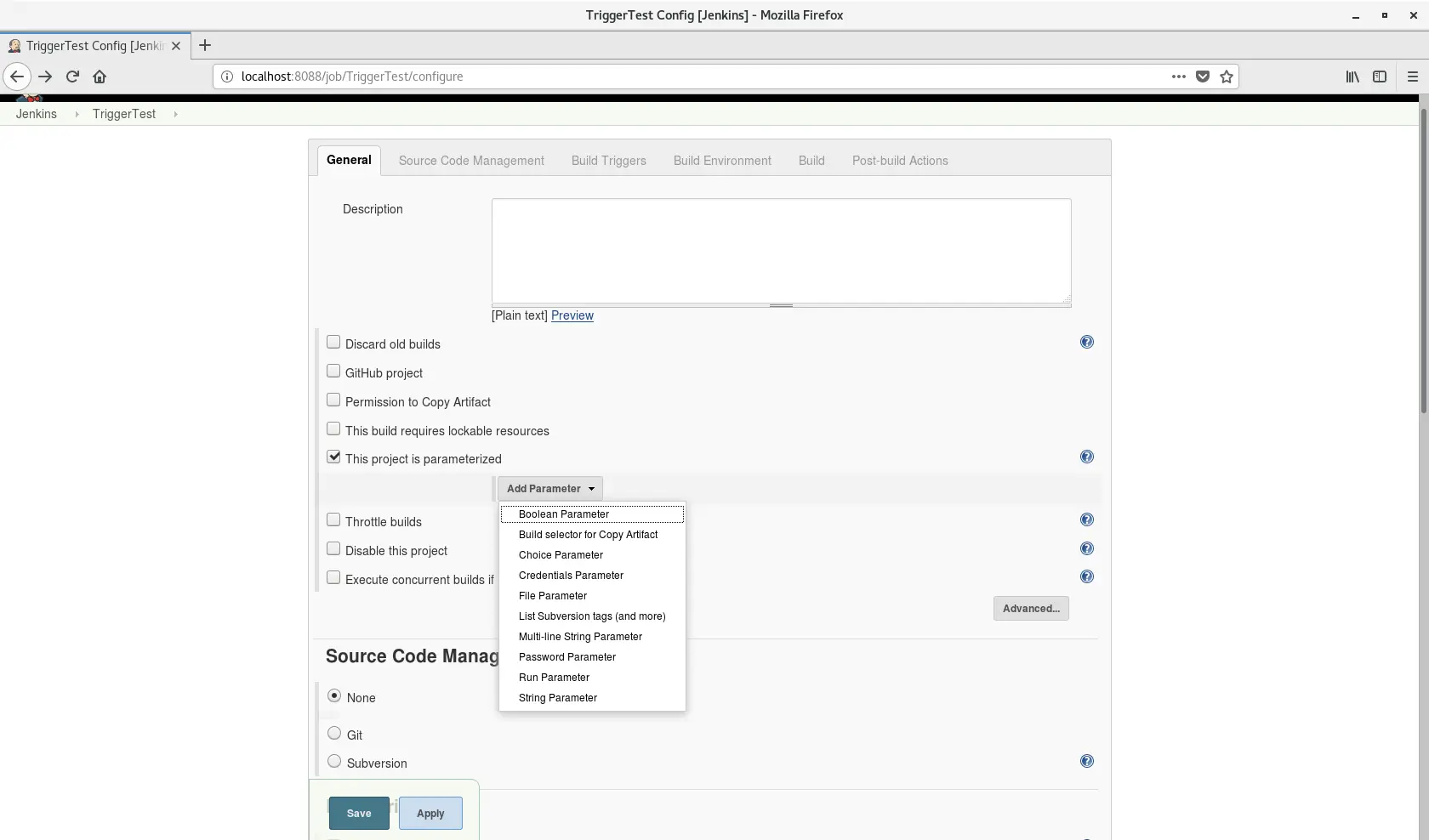Viewport: 1429px width, 840px height.
Task: Open help for Subversion option
Action: click(x=1087, y=761)
